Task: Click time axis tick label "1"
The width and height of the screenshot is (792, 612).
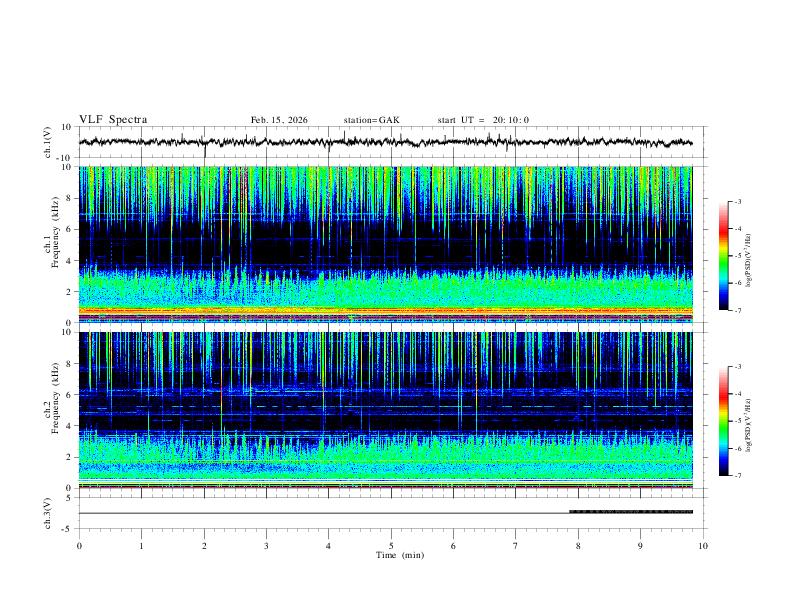Action: pos(141,546)
